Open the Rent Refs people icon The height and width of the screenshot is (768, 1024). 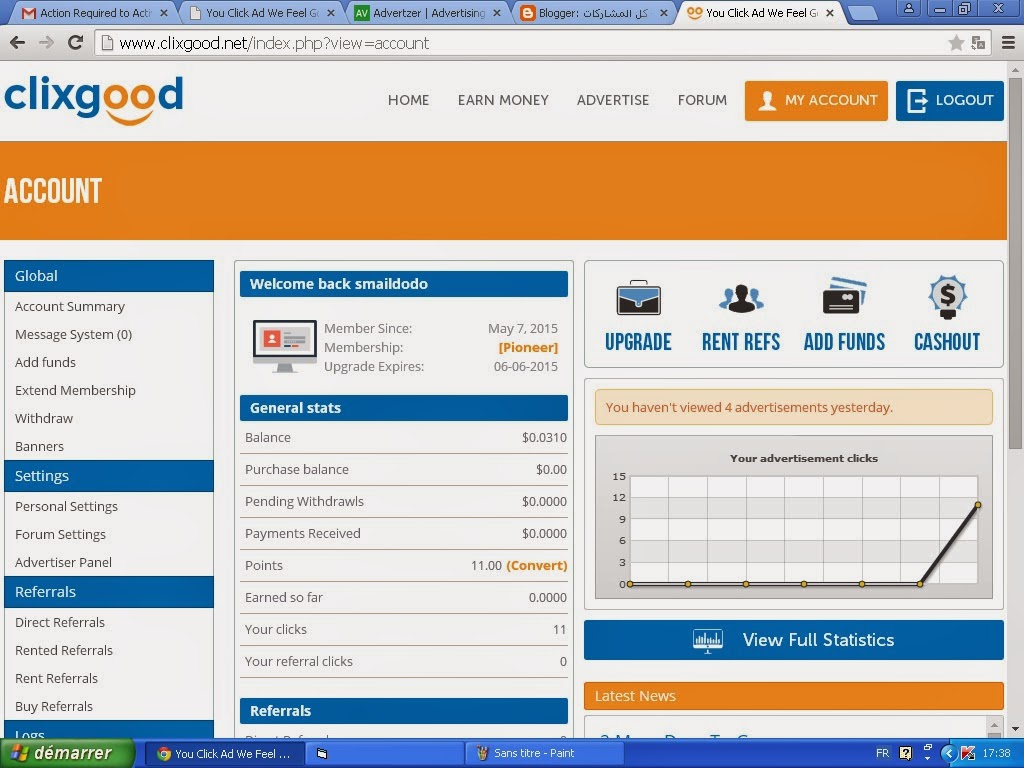click(741, 298)
